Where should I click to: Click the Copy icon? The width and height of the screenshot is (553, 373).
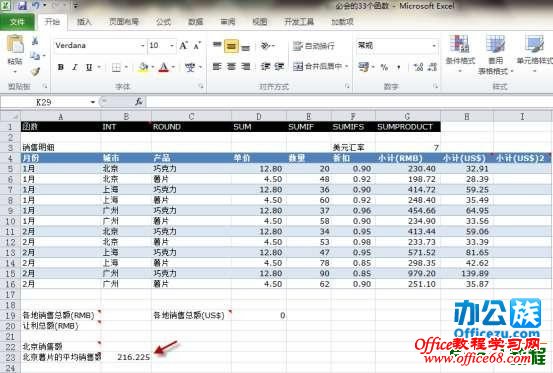pyautogui.click(x=35, y=55)
